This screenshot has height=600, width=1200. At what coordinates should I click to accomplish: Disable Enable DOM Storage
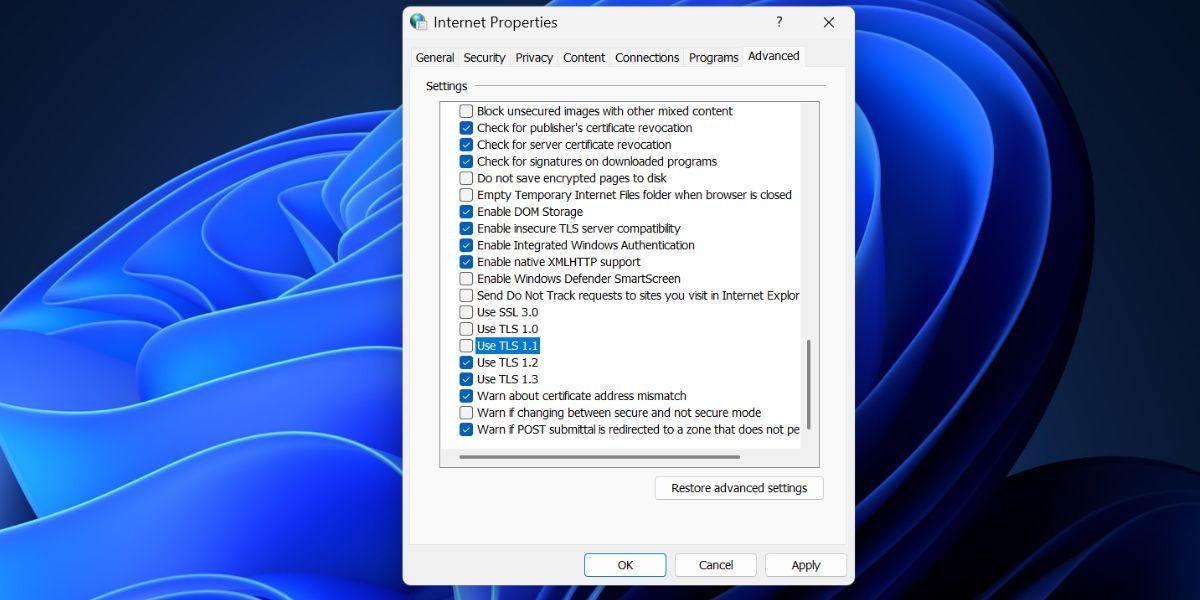[x=466, y=211]
